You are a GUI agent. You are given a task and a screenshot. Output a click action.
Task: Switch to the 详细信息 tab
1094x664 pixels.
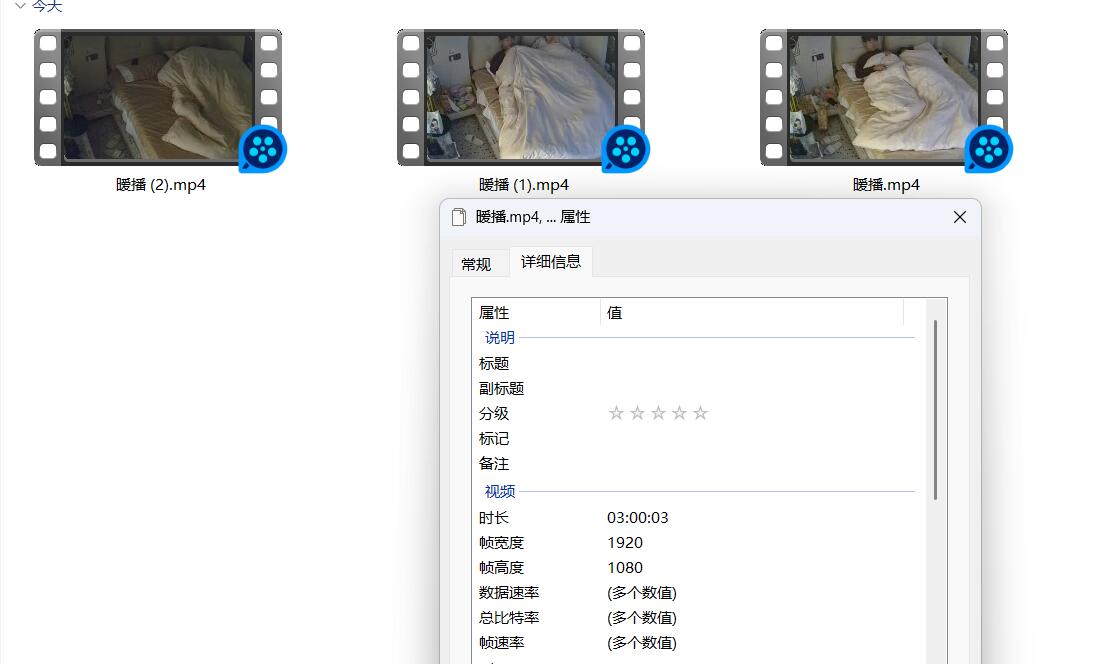tap(550, 262)
